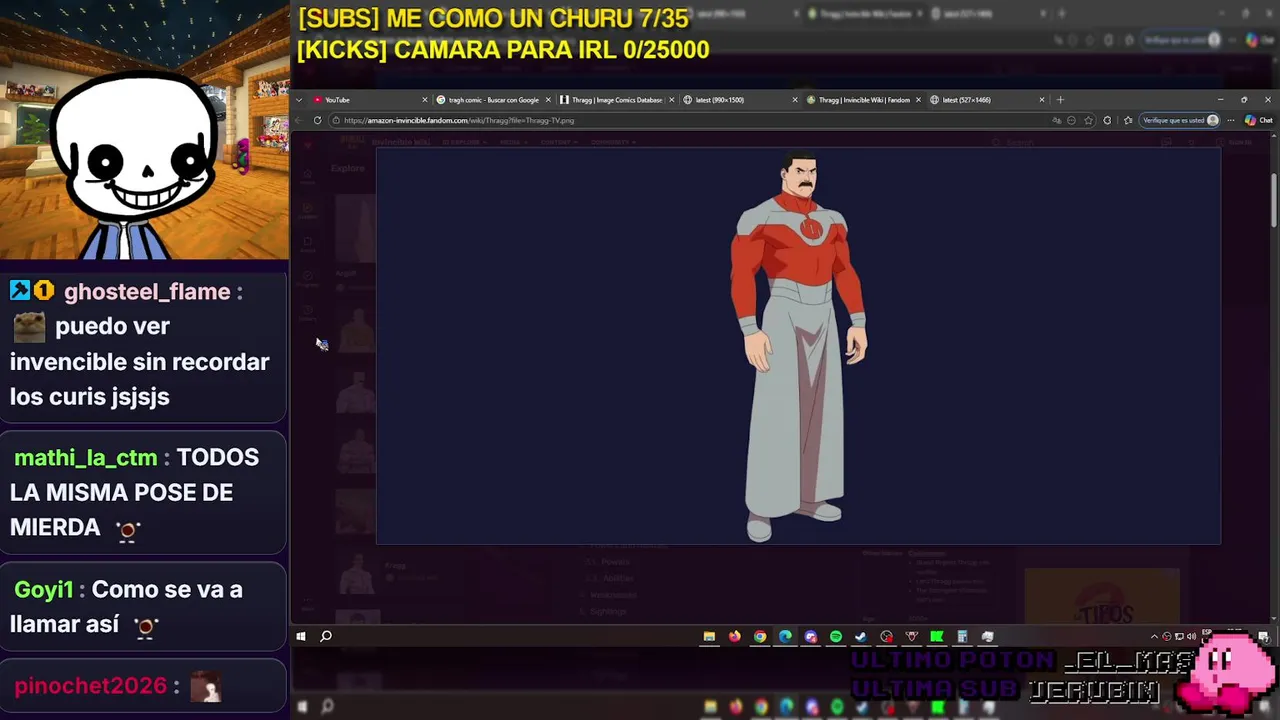Launch Firefox from the taskbar

(x=735, y=636)
